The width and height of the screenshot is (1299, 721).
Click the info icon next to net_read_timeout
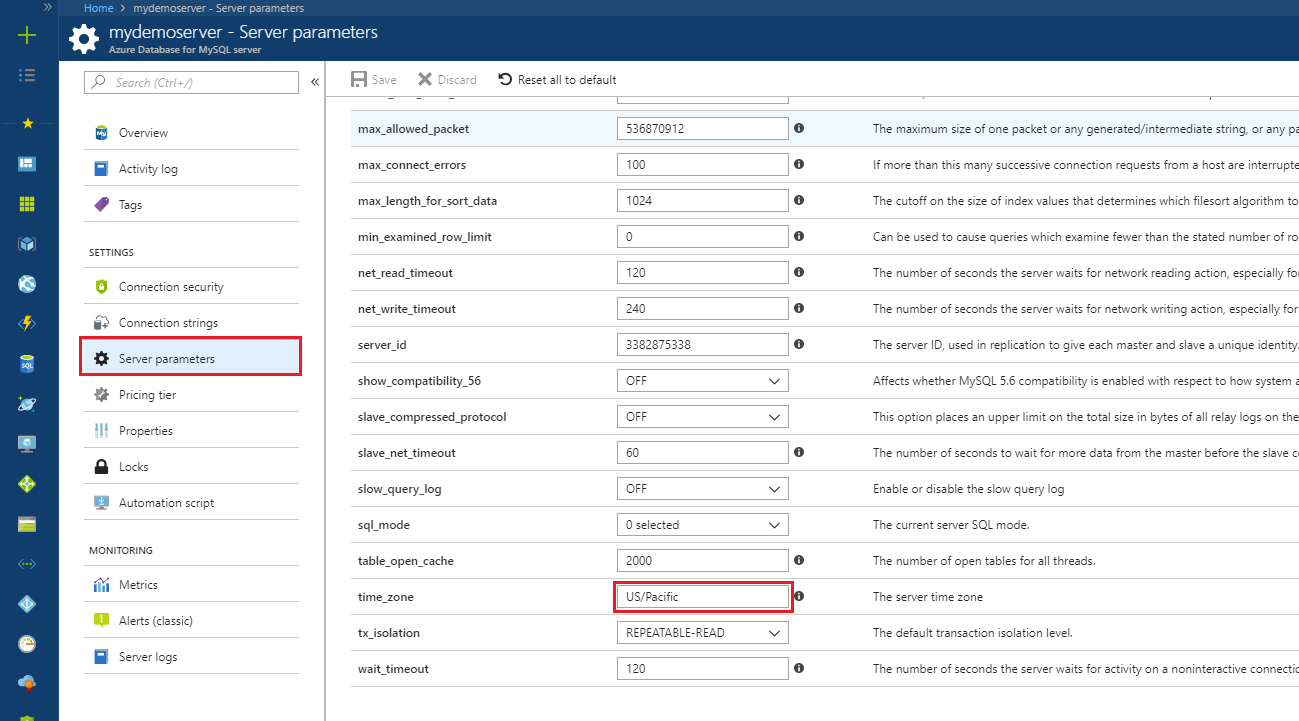click(x=799, y=272)
